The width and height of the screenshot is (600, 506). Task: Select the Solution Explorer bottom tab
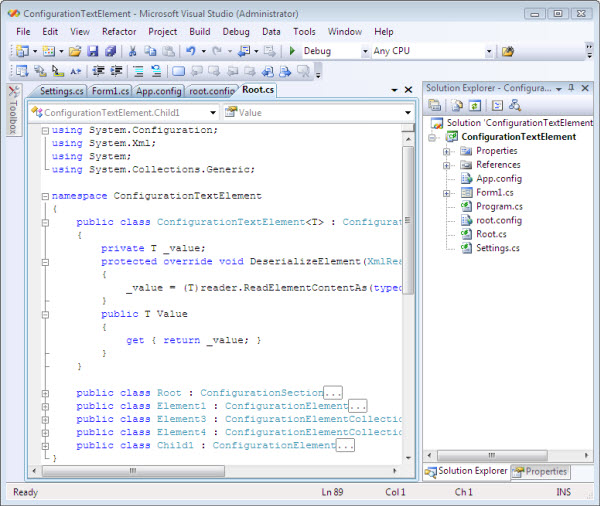[466, 471]
